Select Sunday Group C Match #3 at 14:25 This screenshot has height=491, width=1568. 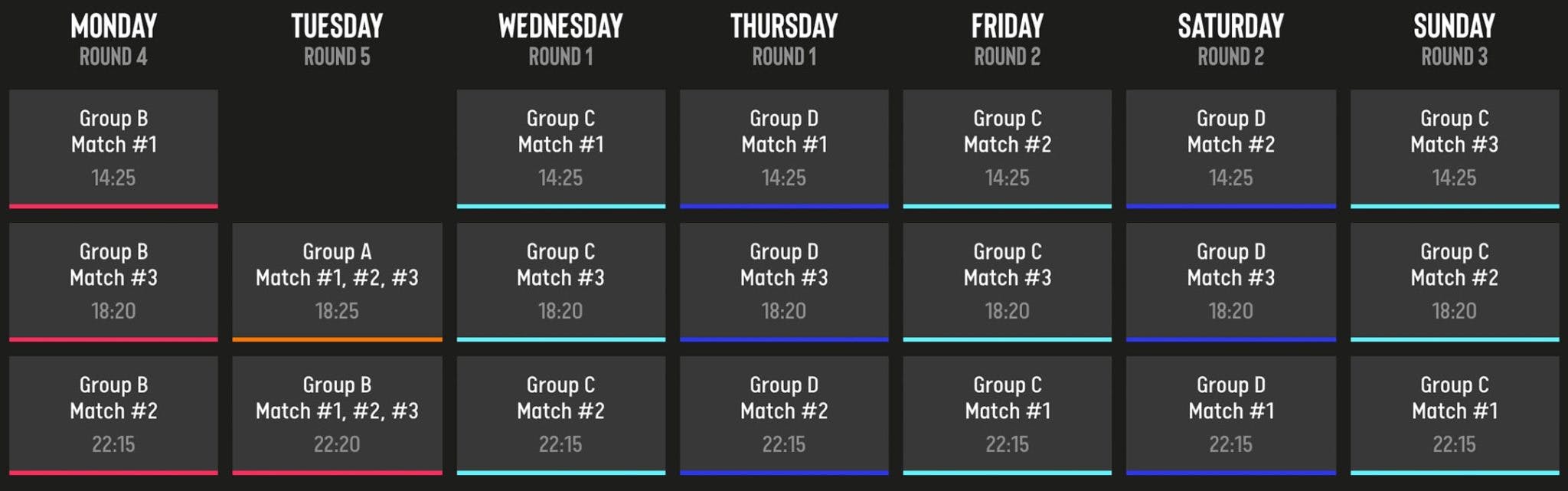click(x=1455, y=149)
